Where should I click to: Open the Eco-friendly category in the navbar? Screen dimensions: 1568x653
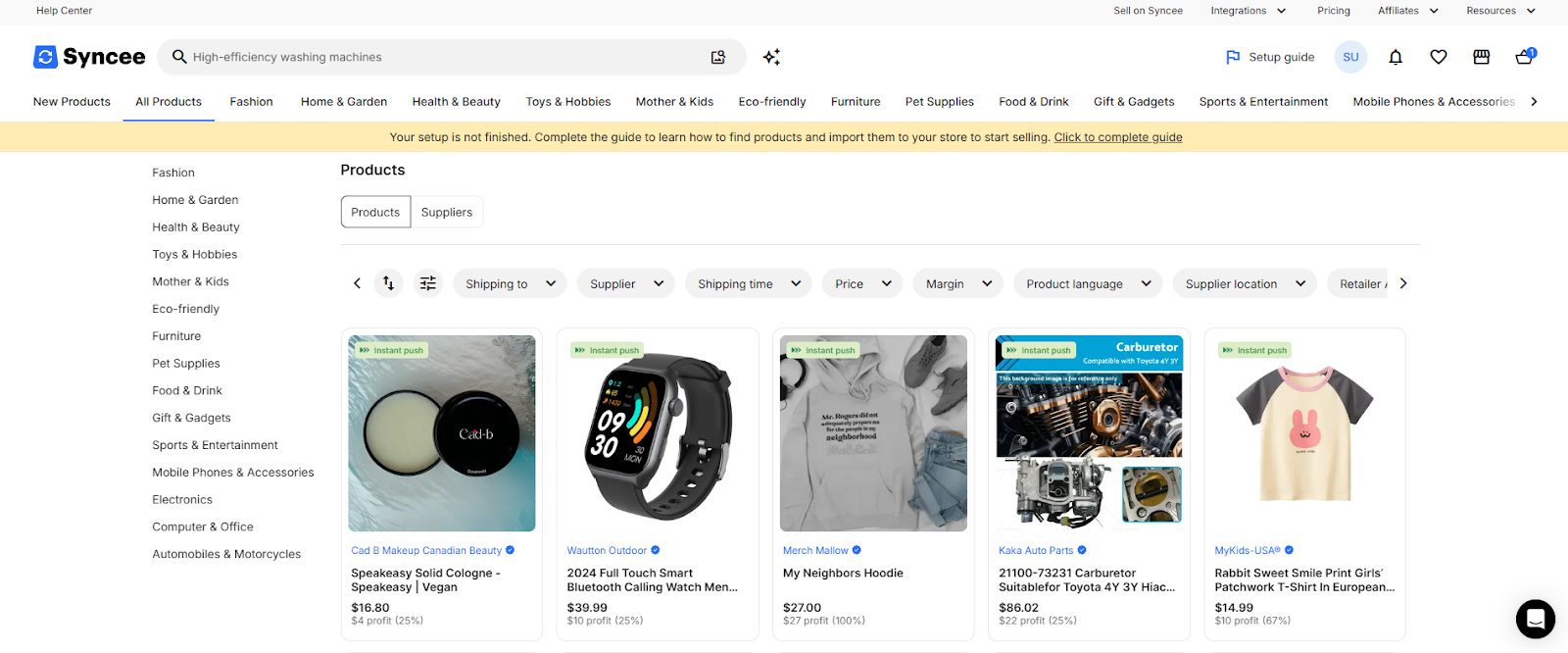point(771,101)
